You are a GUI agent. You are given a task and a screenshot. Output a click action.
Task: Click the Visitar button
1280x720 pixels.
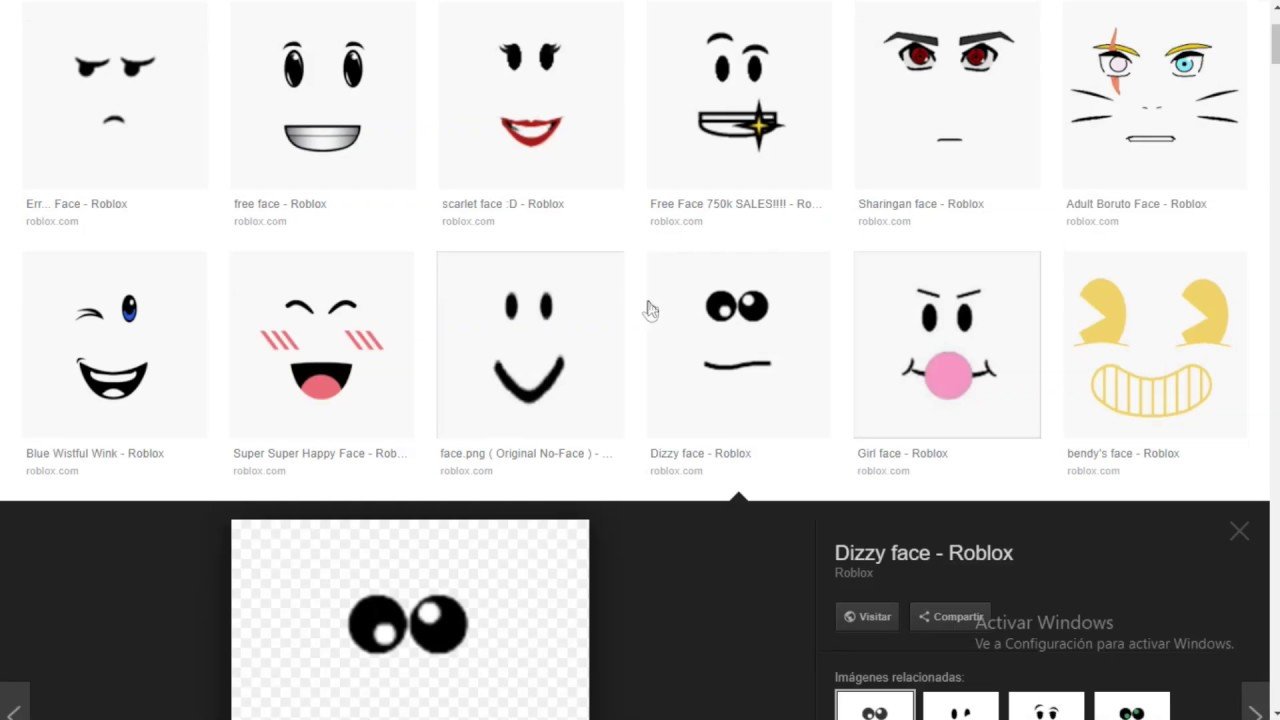tap(867, 617)
